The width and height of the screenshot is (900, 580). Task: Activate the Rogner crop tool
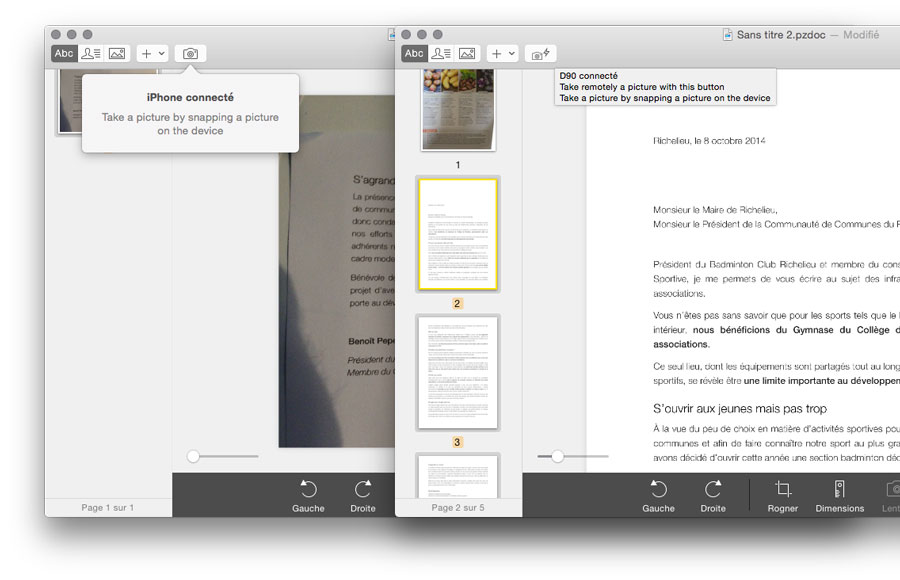click(x=783, y=496)
